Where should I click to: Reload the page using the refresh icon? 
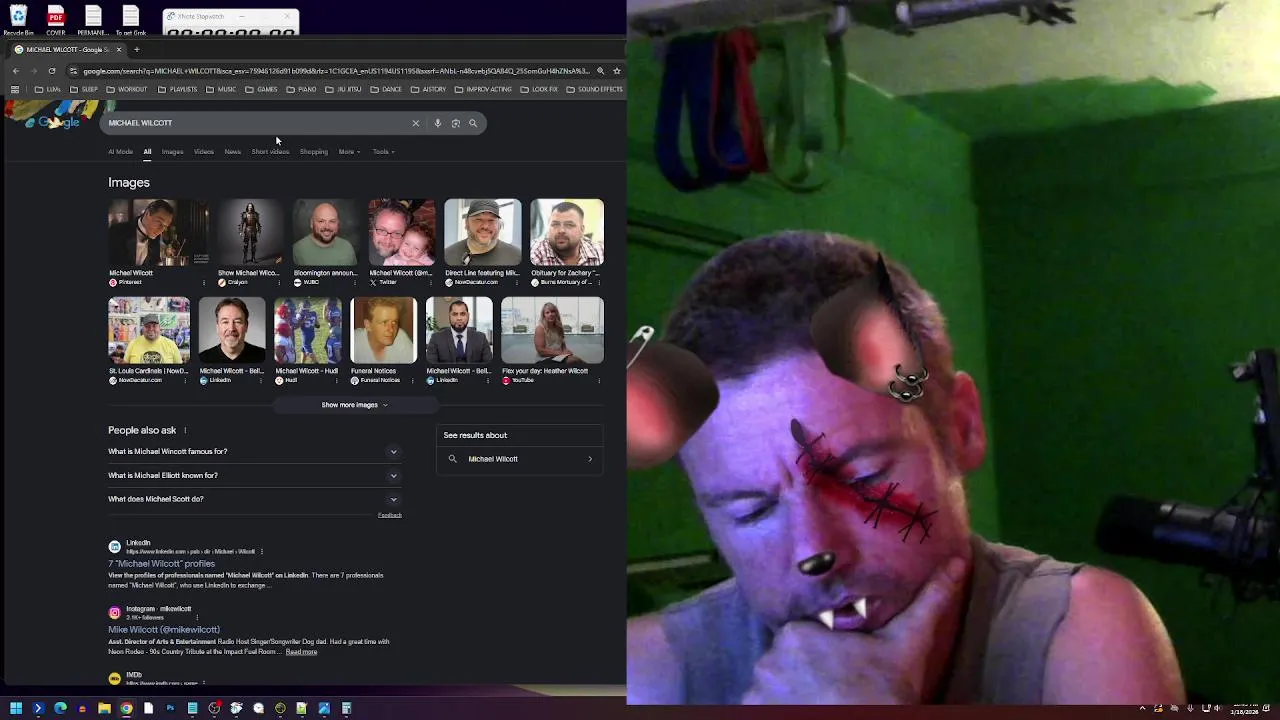point(52,71)
